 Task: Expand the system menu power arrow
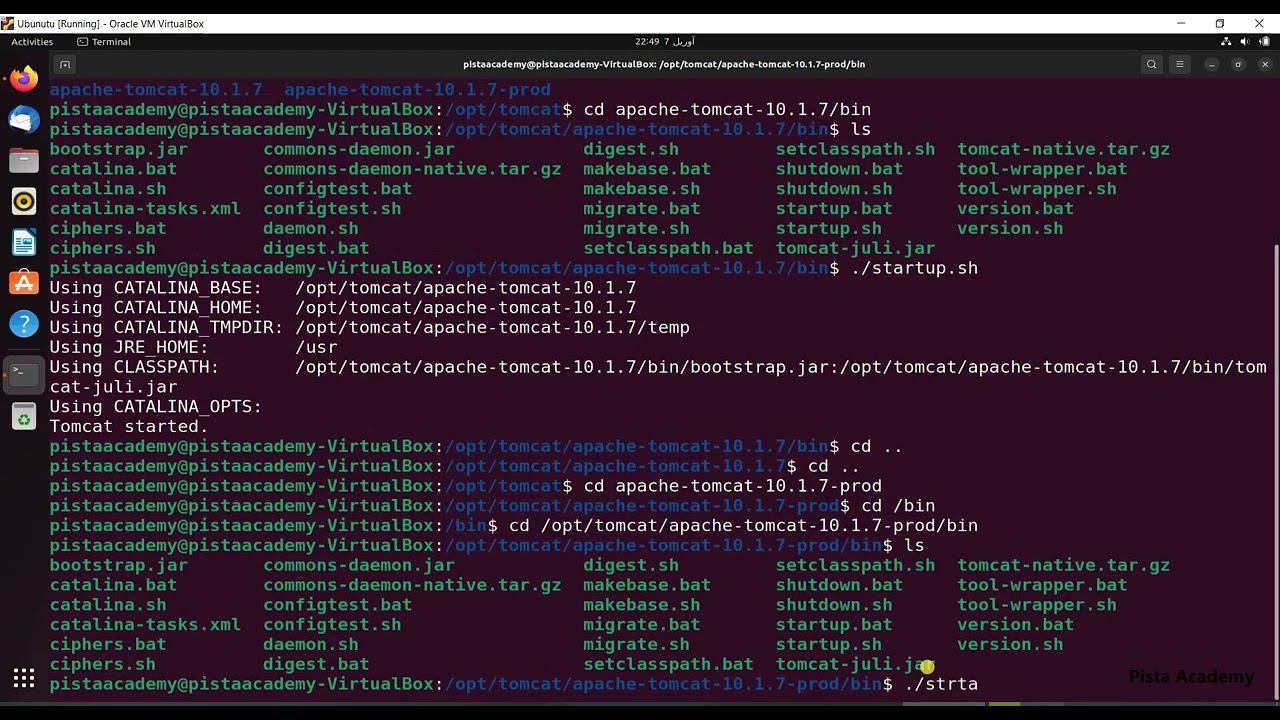tap(1263, 42)
